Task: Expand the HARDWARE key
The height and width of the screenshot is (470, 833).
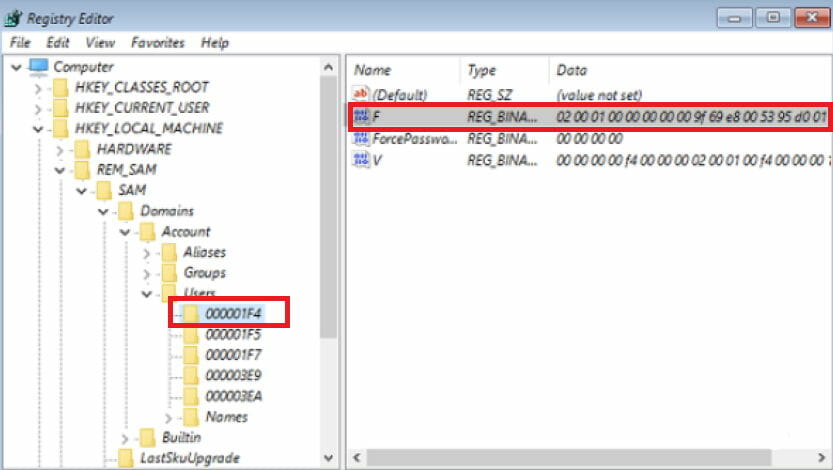Action: pyautogui.click(x=60, y=151)
